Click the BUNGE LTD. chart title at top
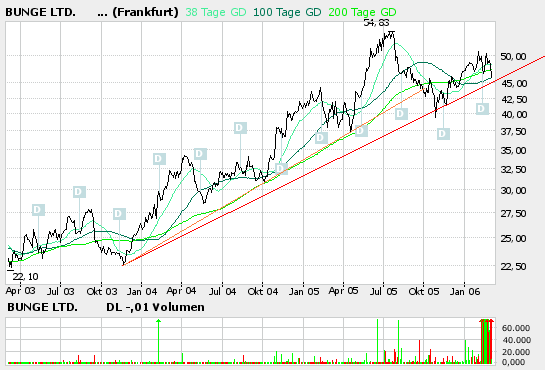 click(x=40, y=13)
